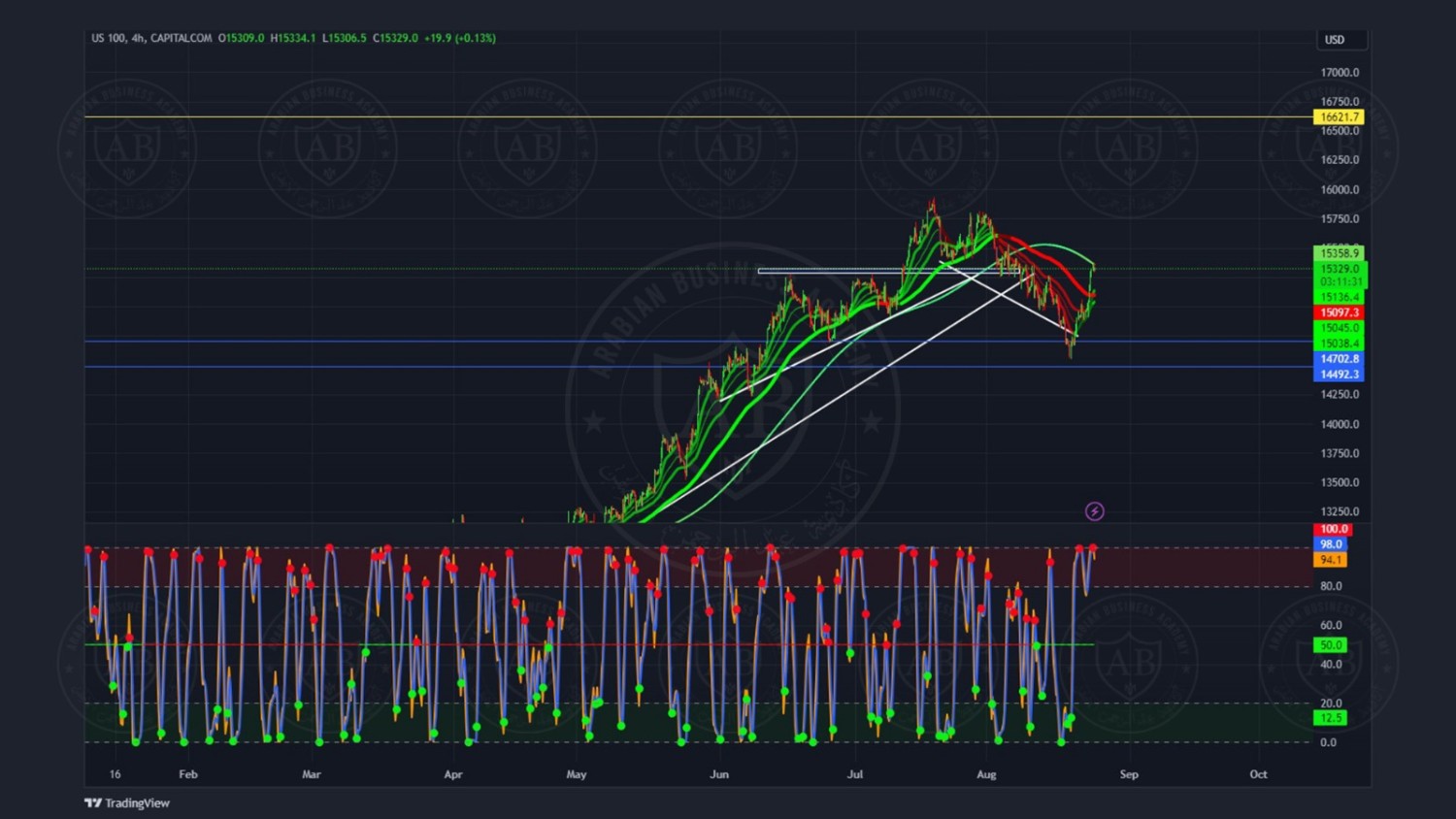Click the Jun label on time axis

point(719,774)
